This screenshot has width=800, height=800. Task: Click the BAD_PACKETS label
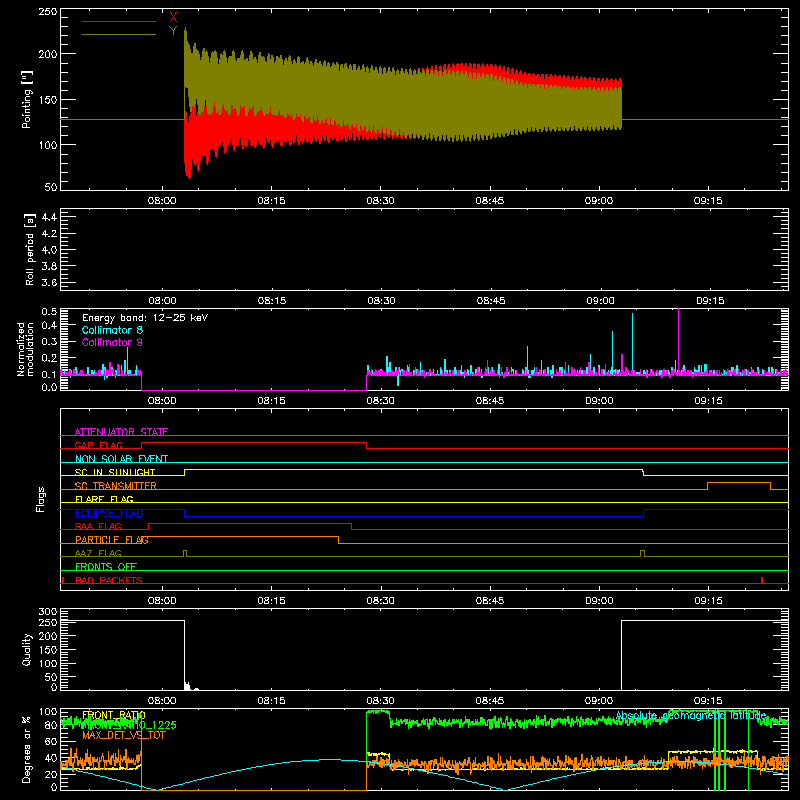pos(109,580)
